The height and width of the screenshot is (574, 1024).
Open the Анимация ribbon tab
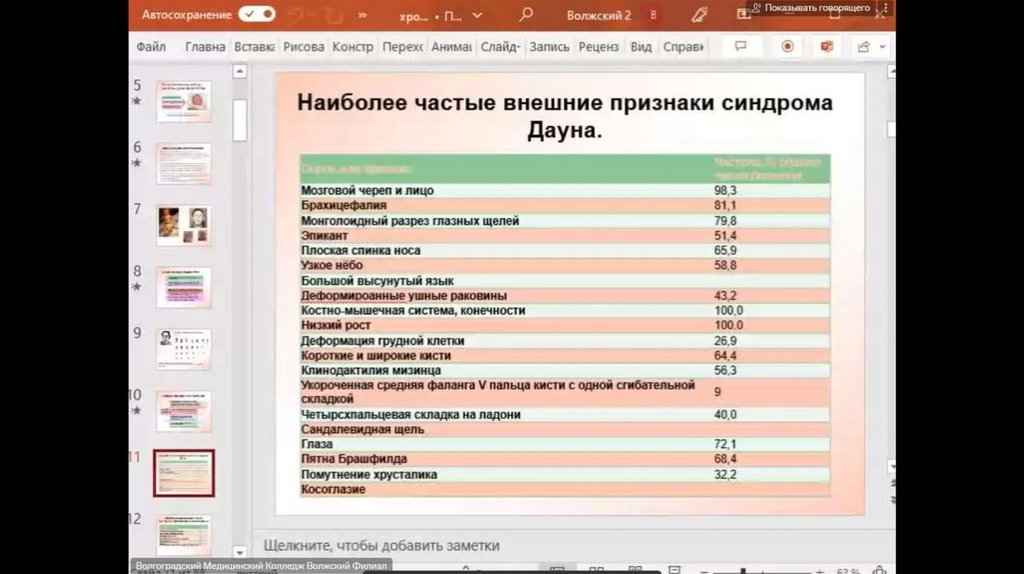coord(452,47)
